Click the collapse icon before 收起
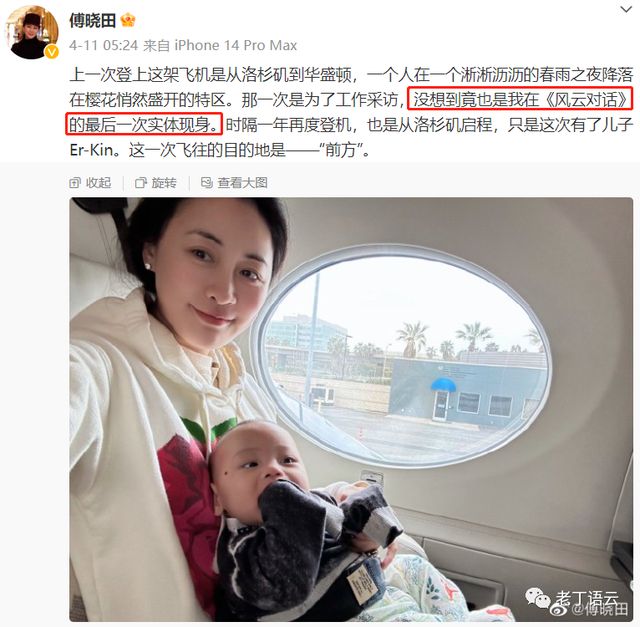Image resolution: width=640 pixels, height=627 pixels. [x=75, y=183]
